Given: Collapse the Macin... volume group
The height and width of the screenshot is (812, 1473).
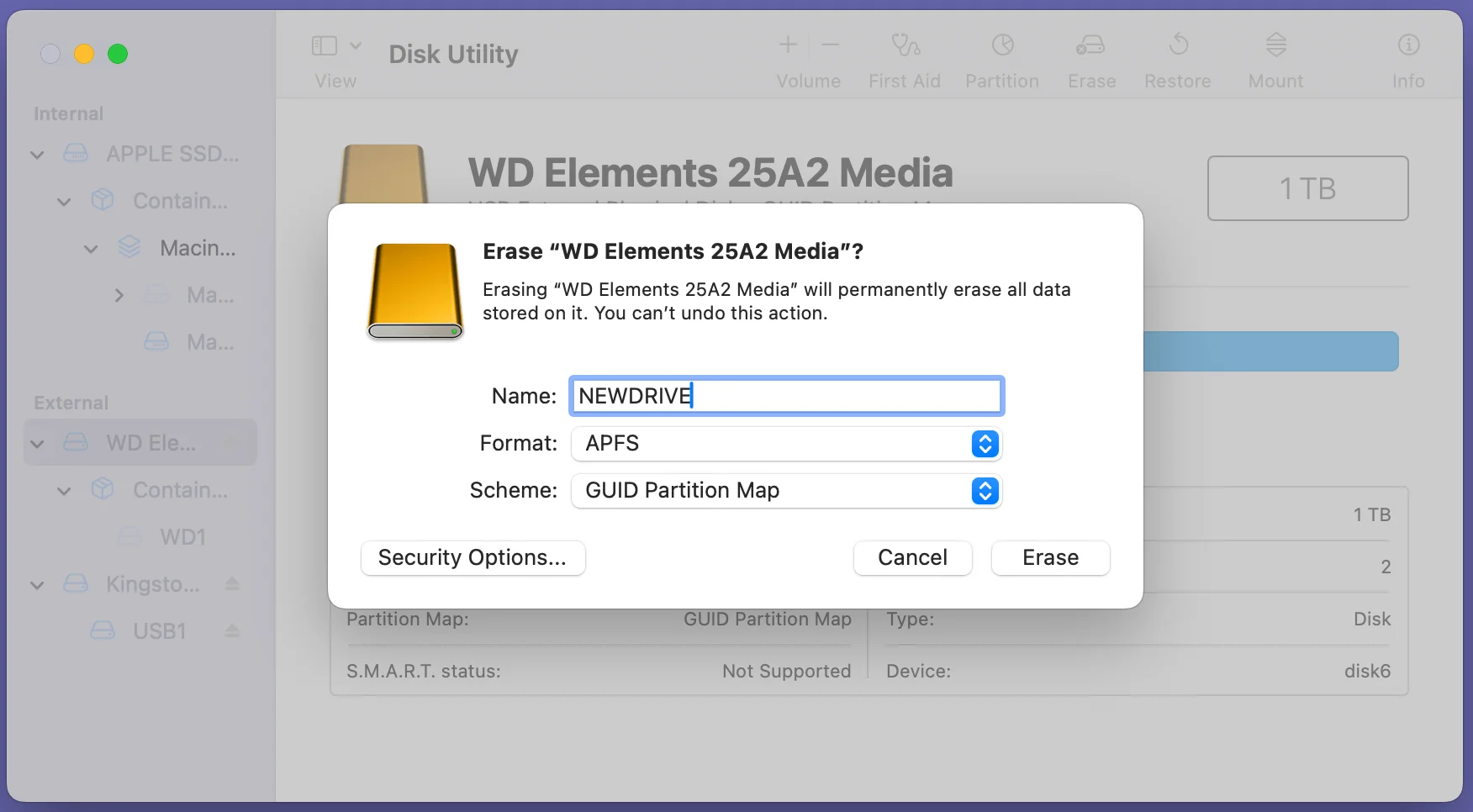Looking at the screenshot, I should point(91,249).
